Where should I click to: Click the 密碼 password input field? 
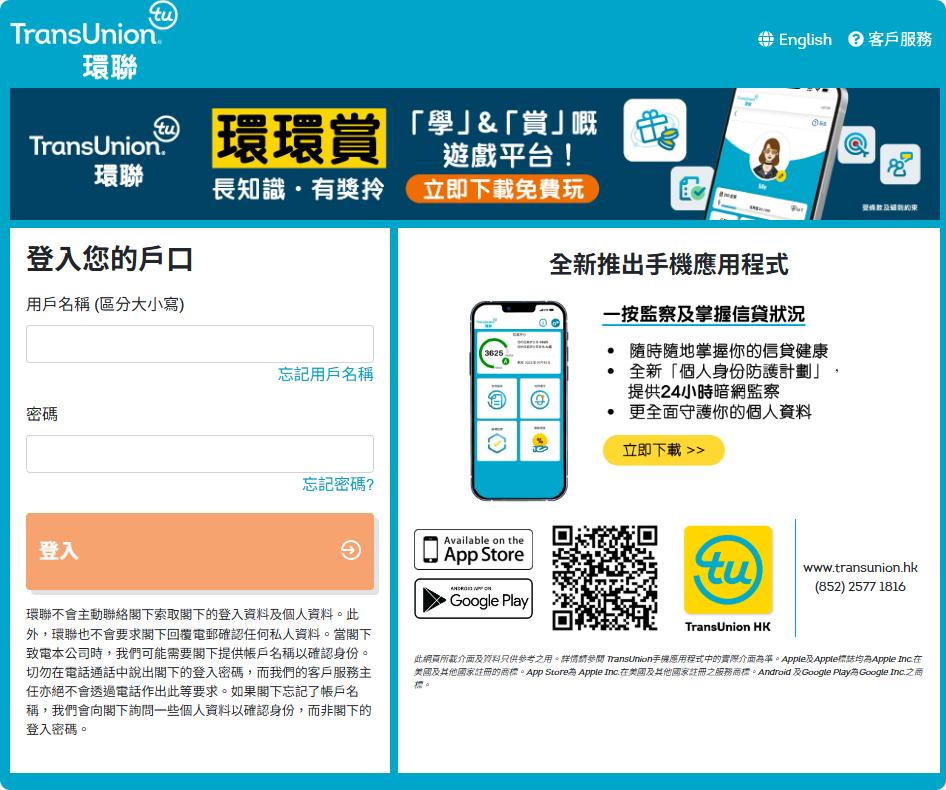click(198, 453)
